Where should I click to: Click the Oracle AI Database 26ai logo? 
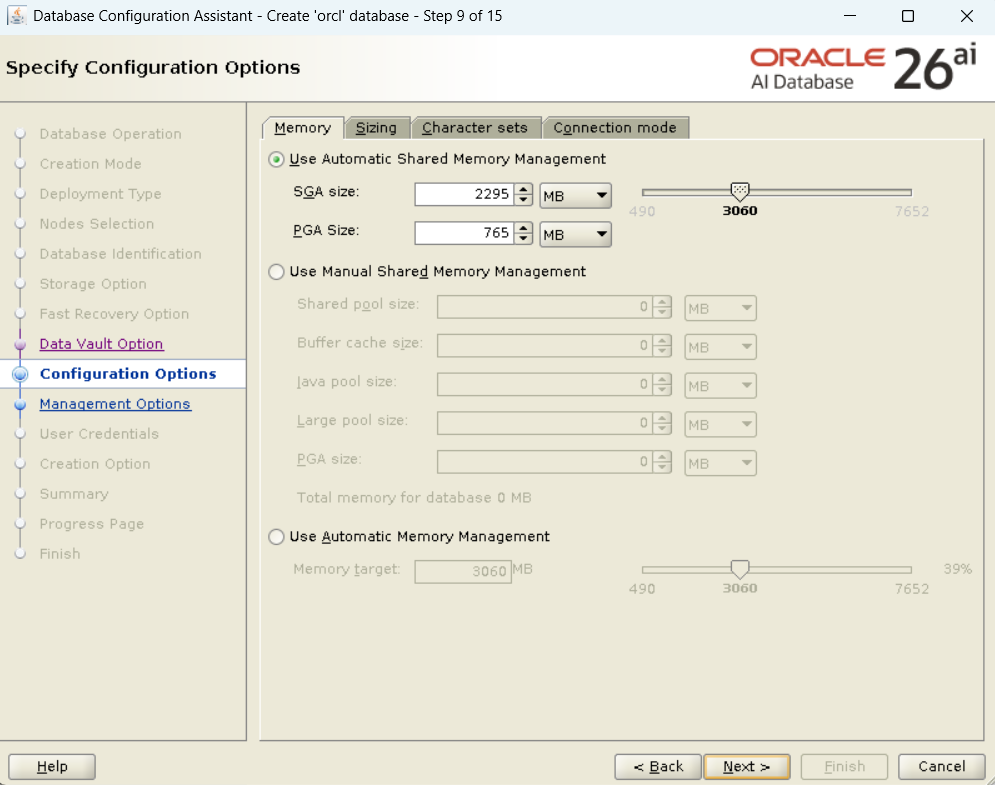coord(862,67)
